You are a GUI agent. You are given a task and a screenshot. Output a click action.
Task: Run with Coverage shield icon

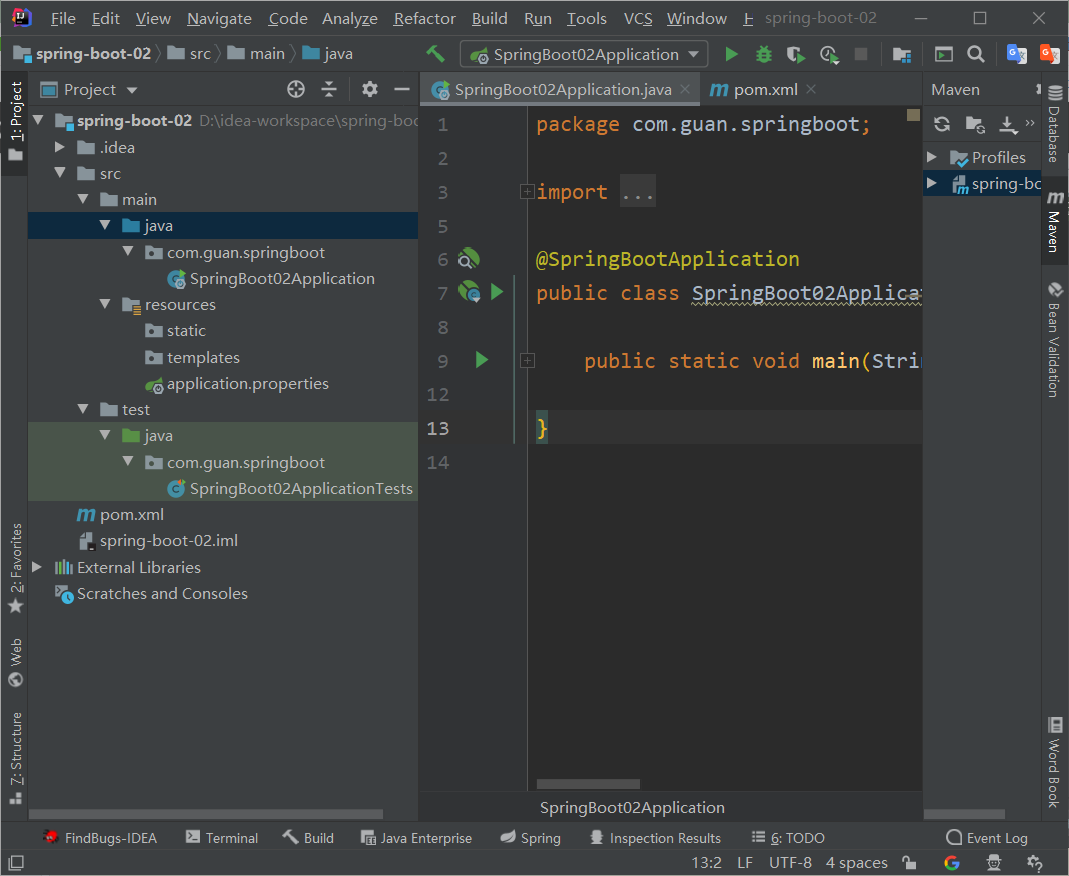pos(796,54)
